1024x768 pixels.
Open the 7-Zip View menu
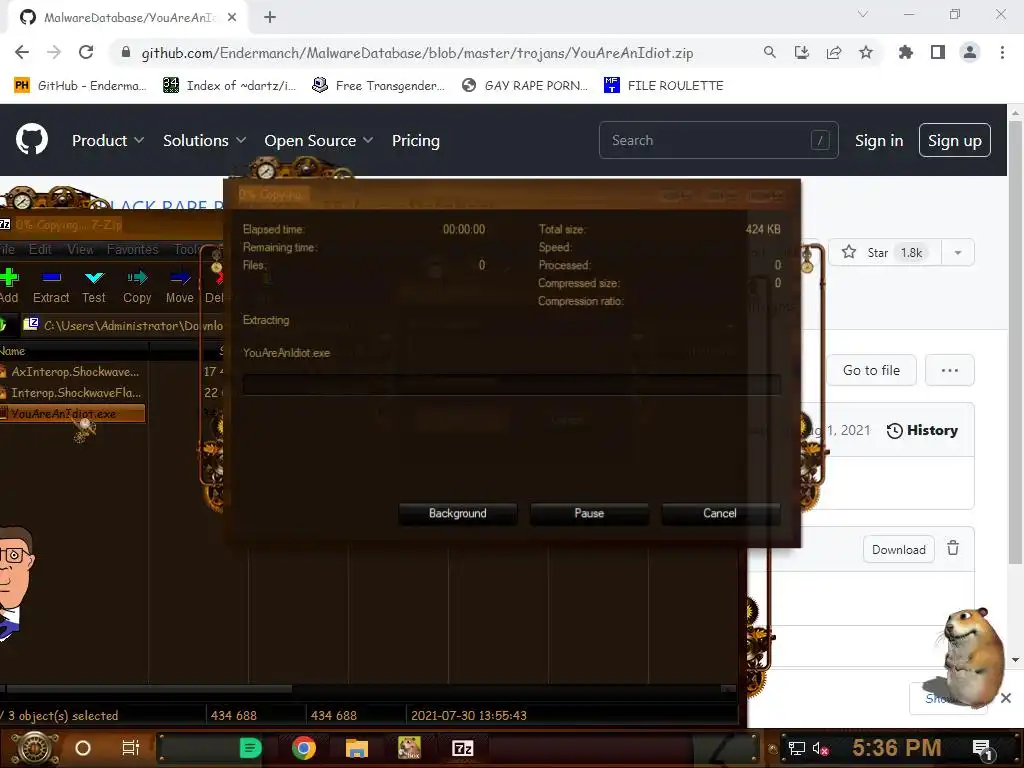pyautogui.click(x=80, y=249)
